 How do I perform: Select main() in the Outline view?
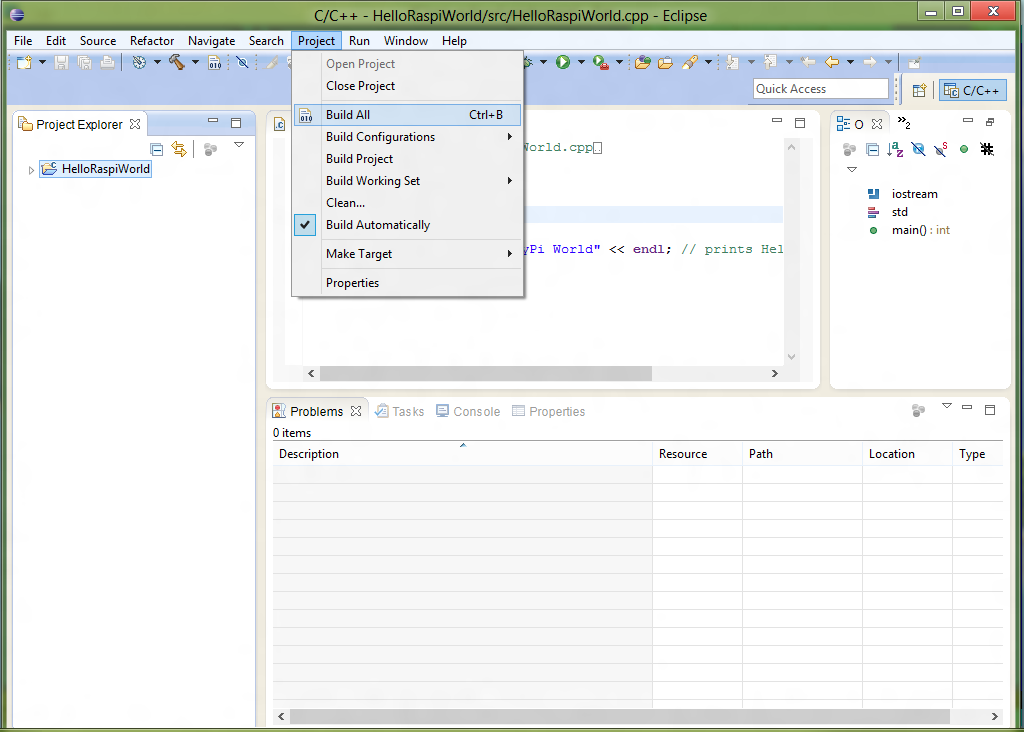pyautogui.click(x=921, y=230)
